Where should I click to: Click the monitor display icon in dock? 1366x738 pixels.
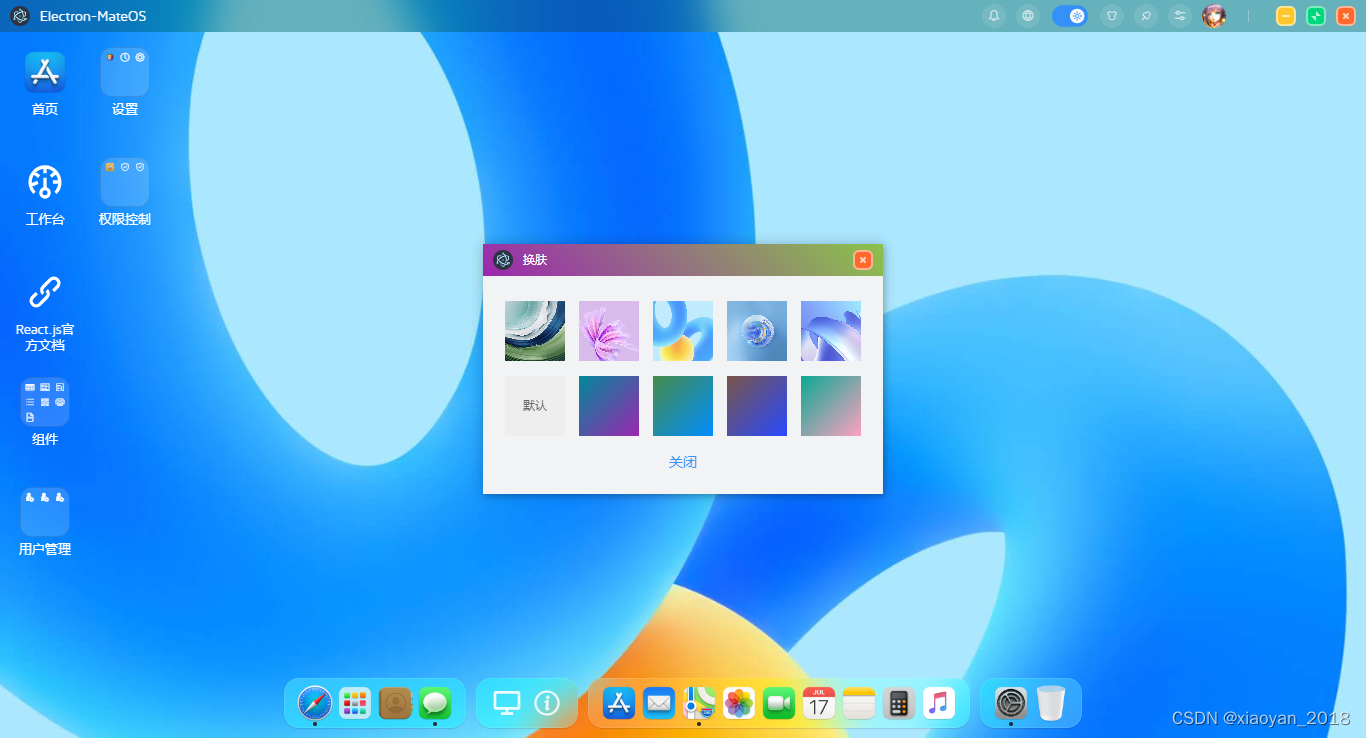click(x=507, y=703)
